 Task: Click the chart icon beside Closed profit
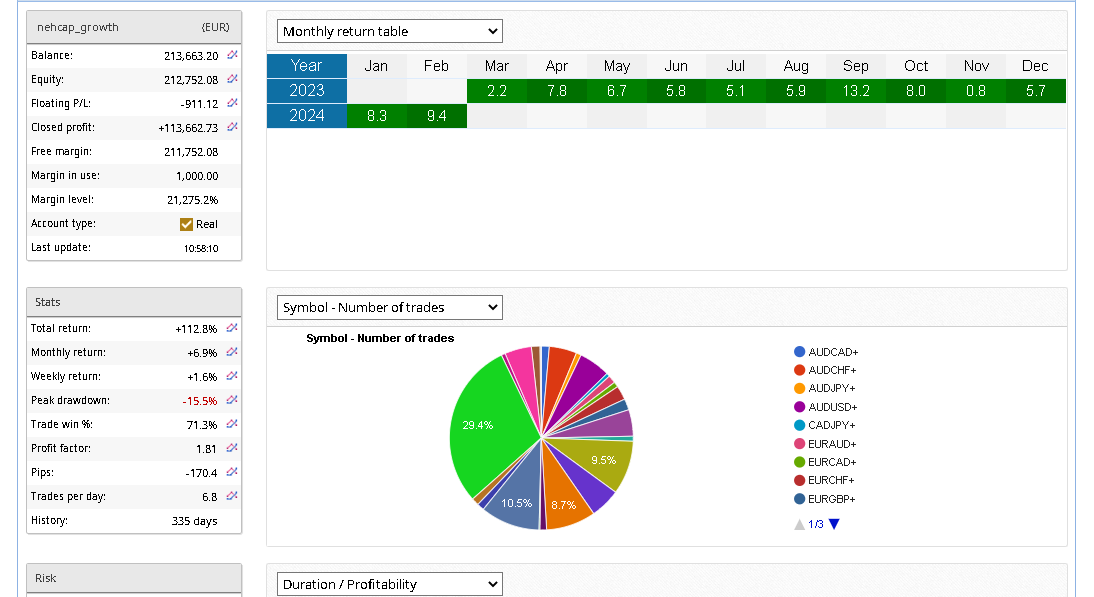click(x=232, y=127)
